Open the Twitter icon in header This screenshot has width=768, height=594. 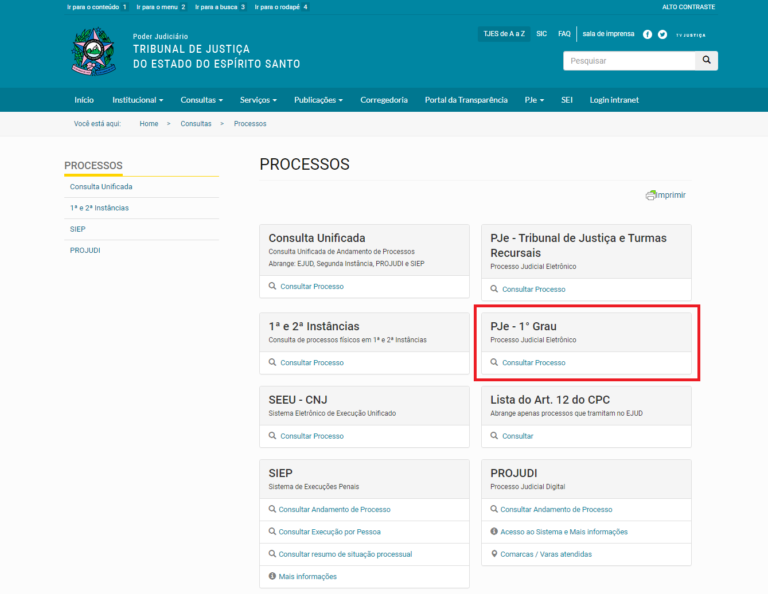coord(662,34)
